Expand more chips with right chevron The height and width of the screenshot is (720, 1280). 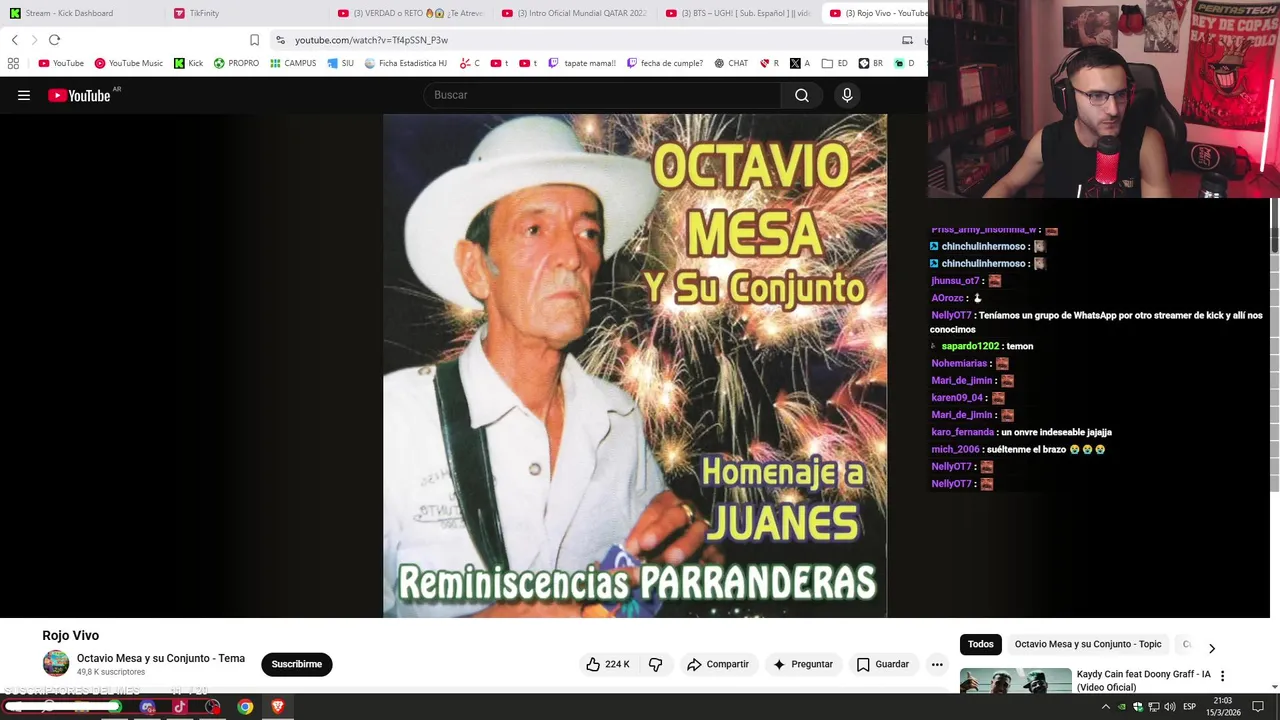pos(1211,648)
